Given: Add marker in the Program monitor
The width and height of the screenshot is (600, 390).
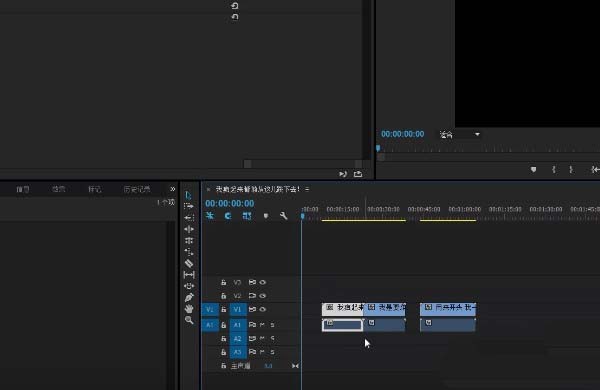Looking at the screenshot, I should point(533,169).
